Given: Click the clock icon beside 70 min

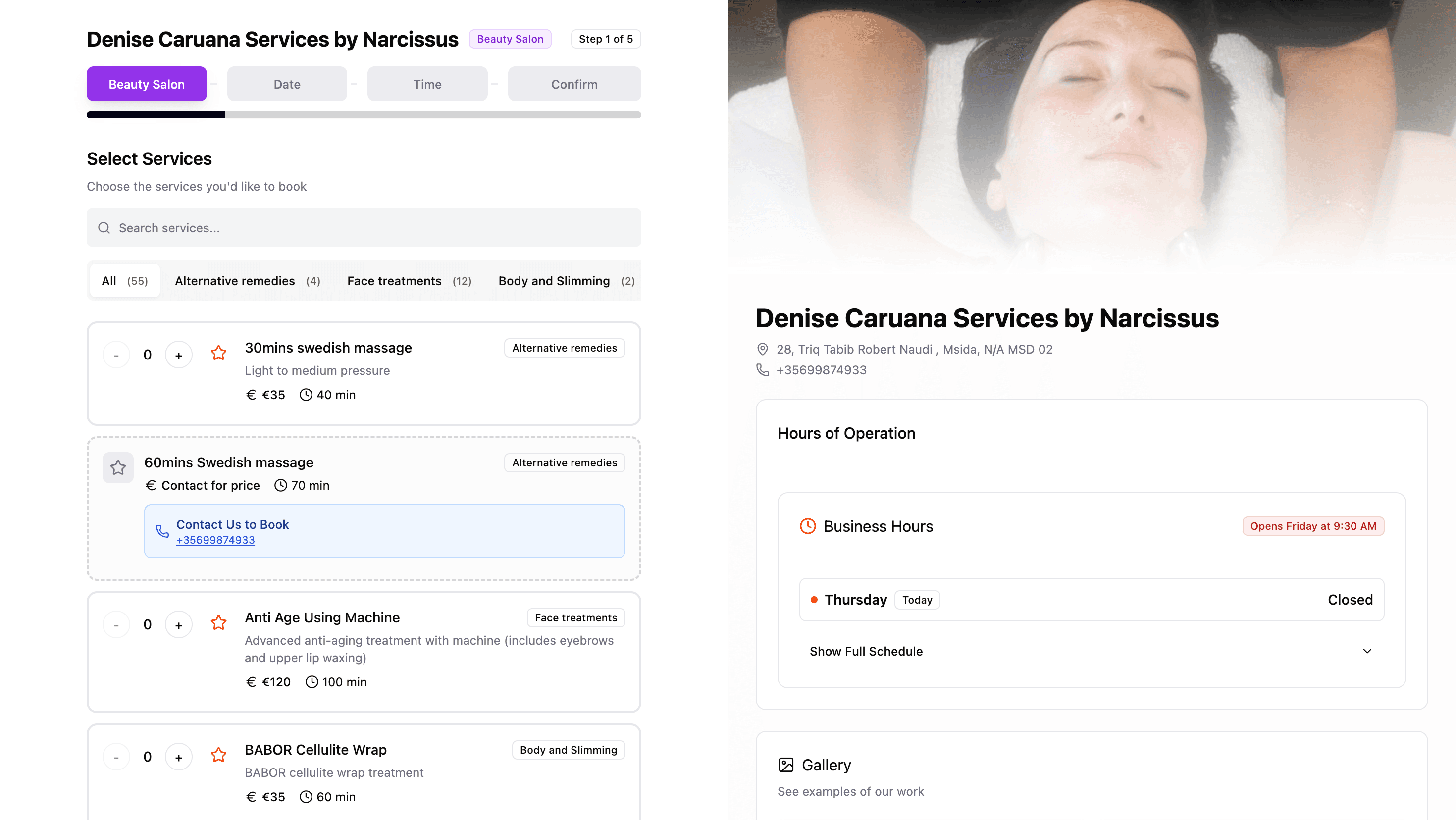Looking at the screenshot, I should (x=280, y=485).
